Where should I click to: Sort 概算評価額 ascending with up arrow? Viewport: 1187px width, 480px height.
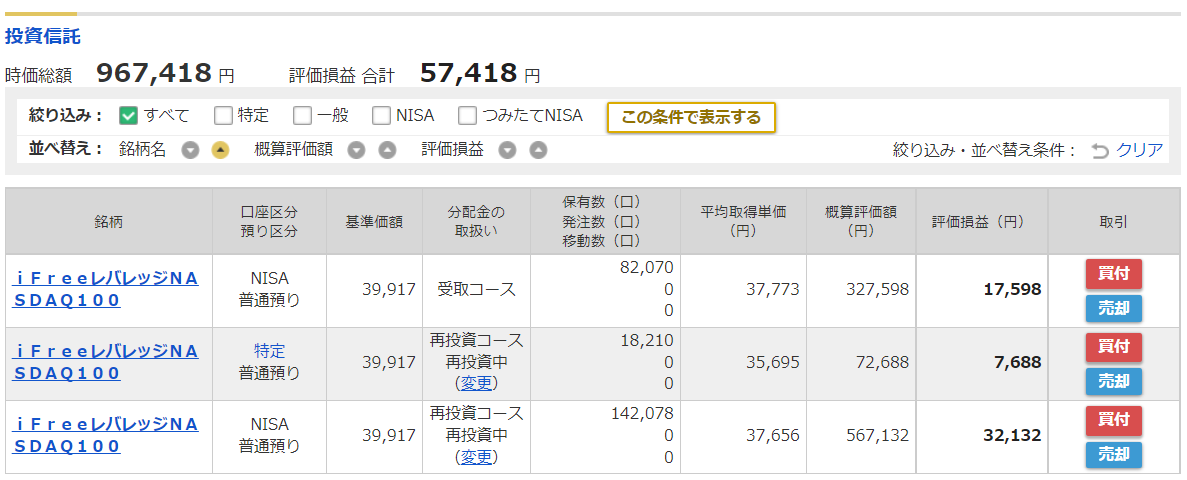387,151
